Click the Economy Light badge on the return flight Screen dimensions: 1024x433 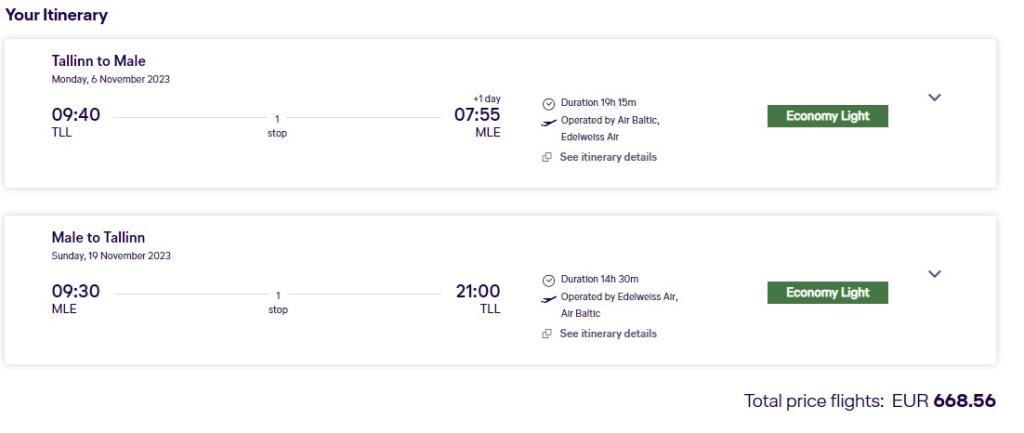click(x=827, y=293)
